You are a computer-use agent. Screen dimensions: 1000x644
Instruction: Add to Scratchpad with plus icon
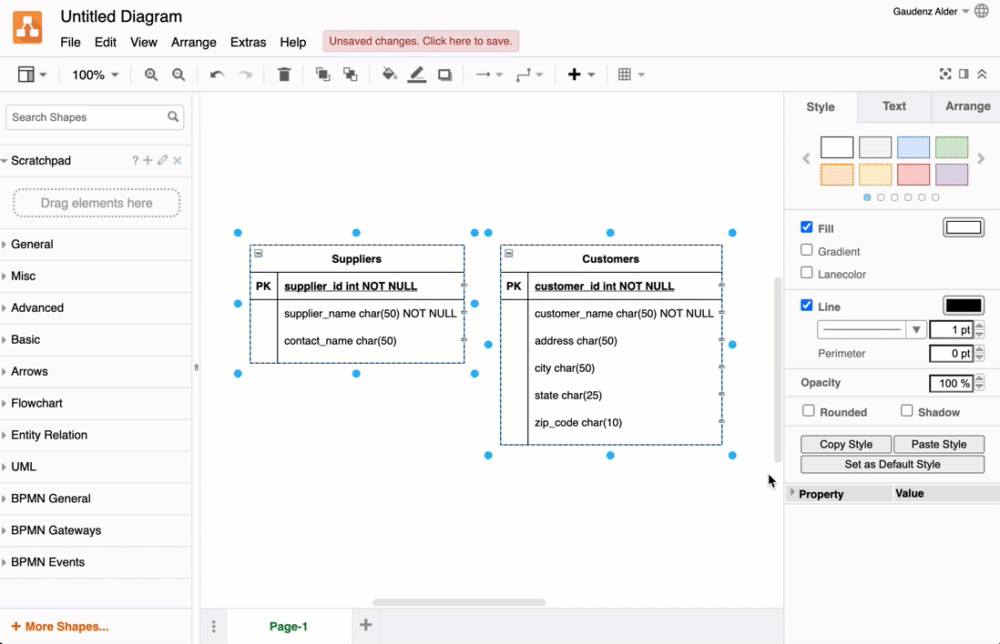point(147,160)
